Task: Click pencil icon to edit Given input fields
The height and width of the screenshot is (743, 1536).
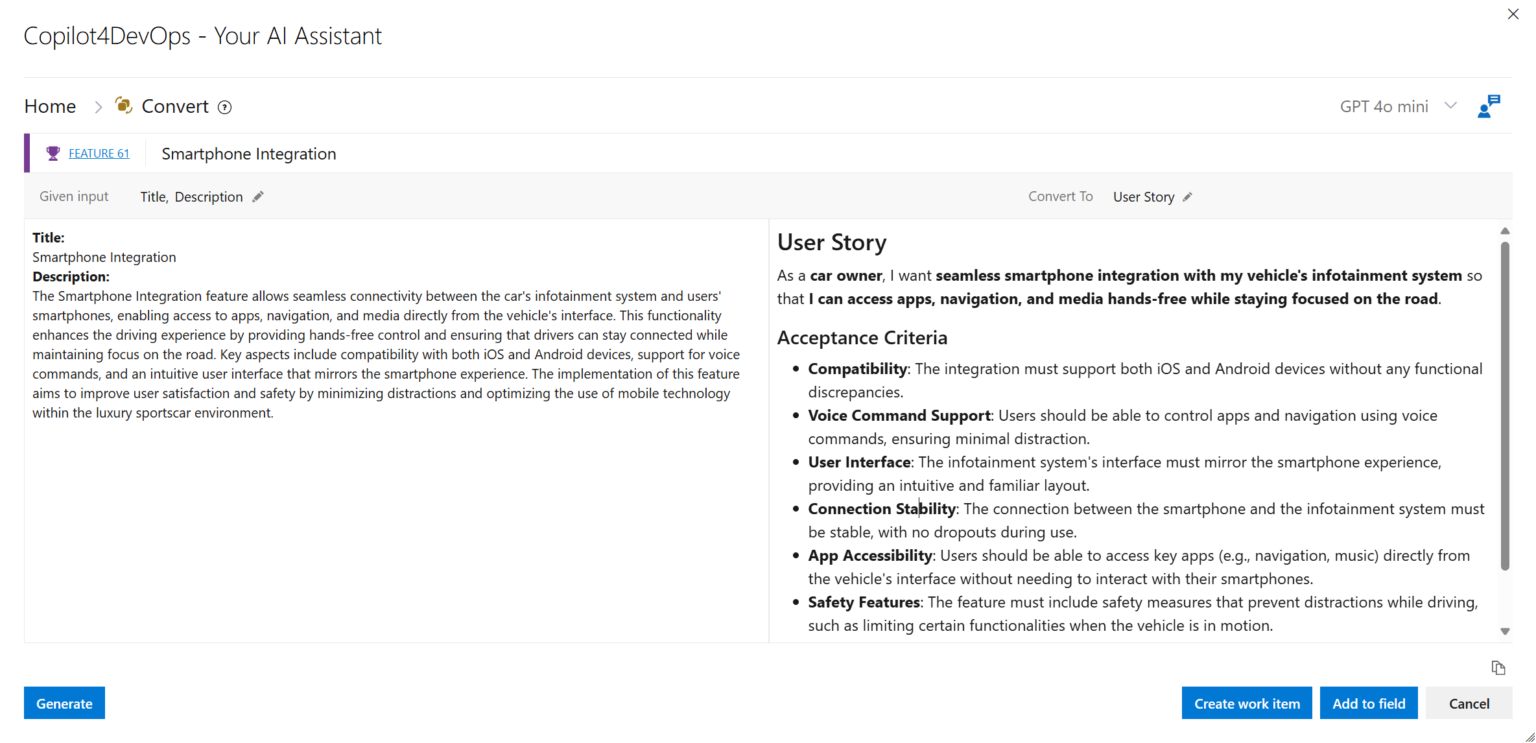Action: 258,196
